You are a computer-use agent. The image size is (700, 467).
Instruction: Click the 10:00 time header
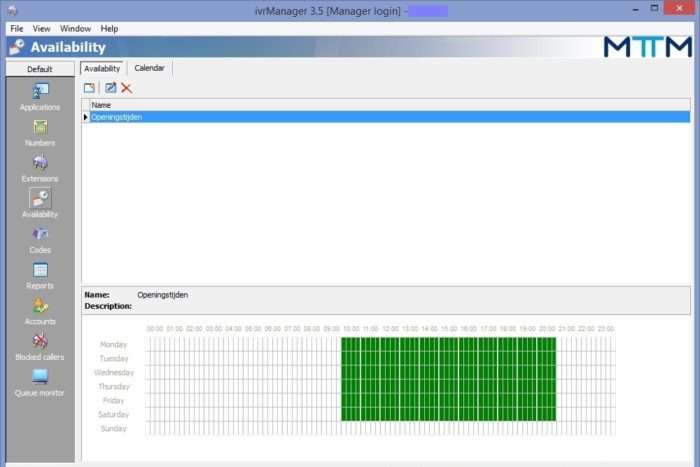(x=351, y=329)
